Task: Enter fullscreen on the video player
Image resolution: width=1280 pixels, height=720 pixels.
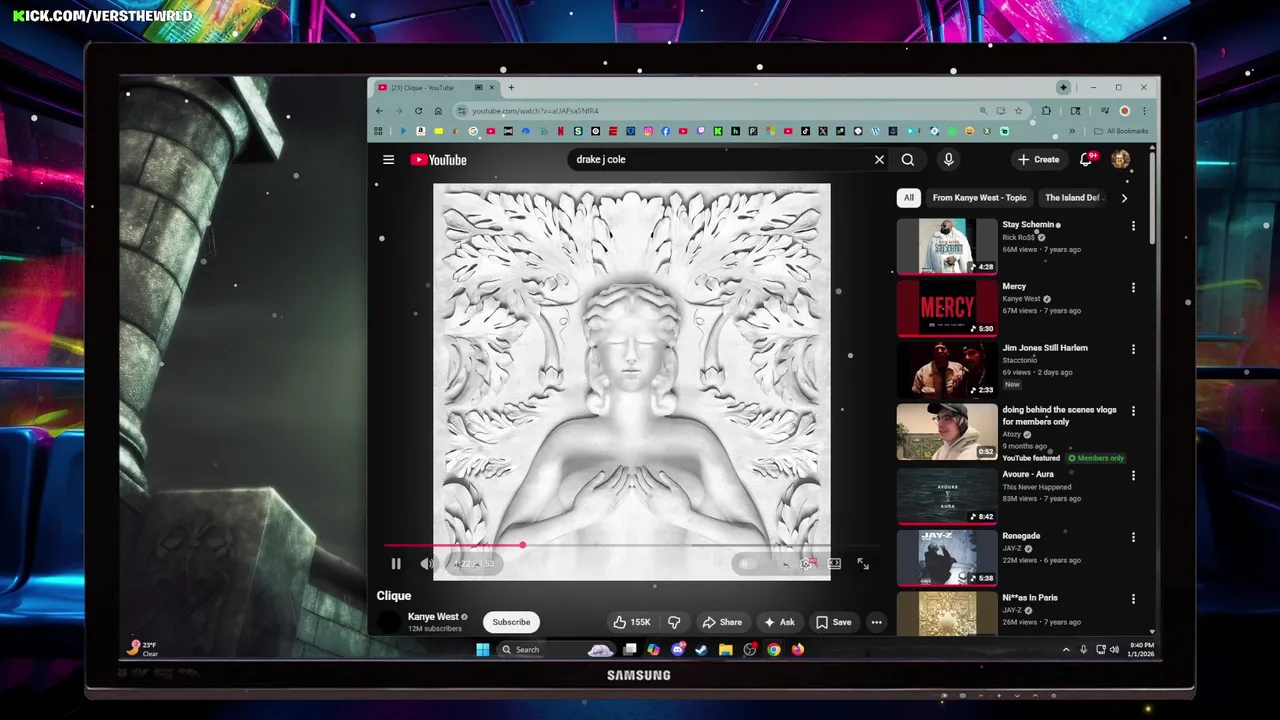Action: pos(863,564)
